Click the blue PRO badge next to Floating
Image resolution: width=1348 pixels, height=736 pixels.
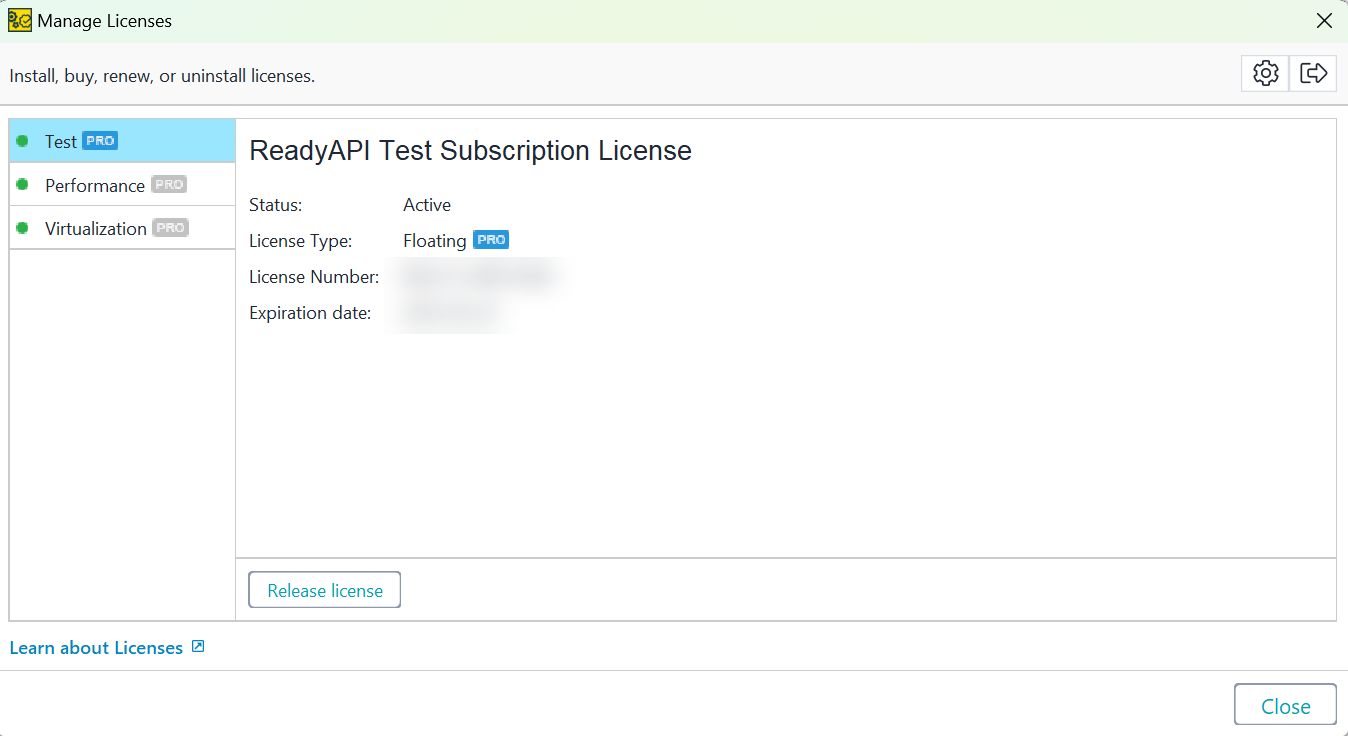(490, 239)
